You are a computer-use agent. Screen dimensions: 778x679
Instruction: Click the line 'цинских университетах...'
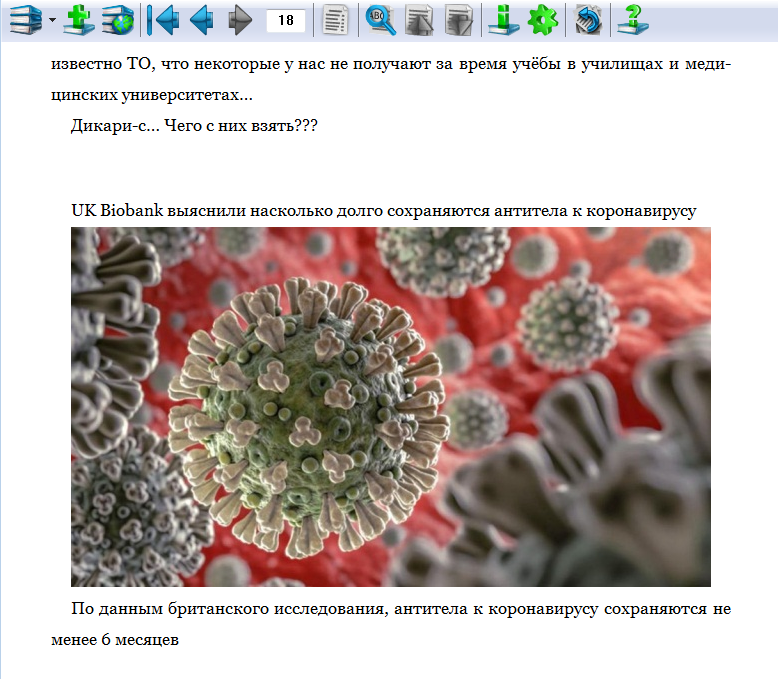pos(152,95)
